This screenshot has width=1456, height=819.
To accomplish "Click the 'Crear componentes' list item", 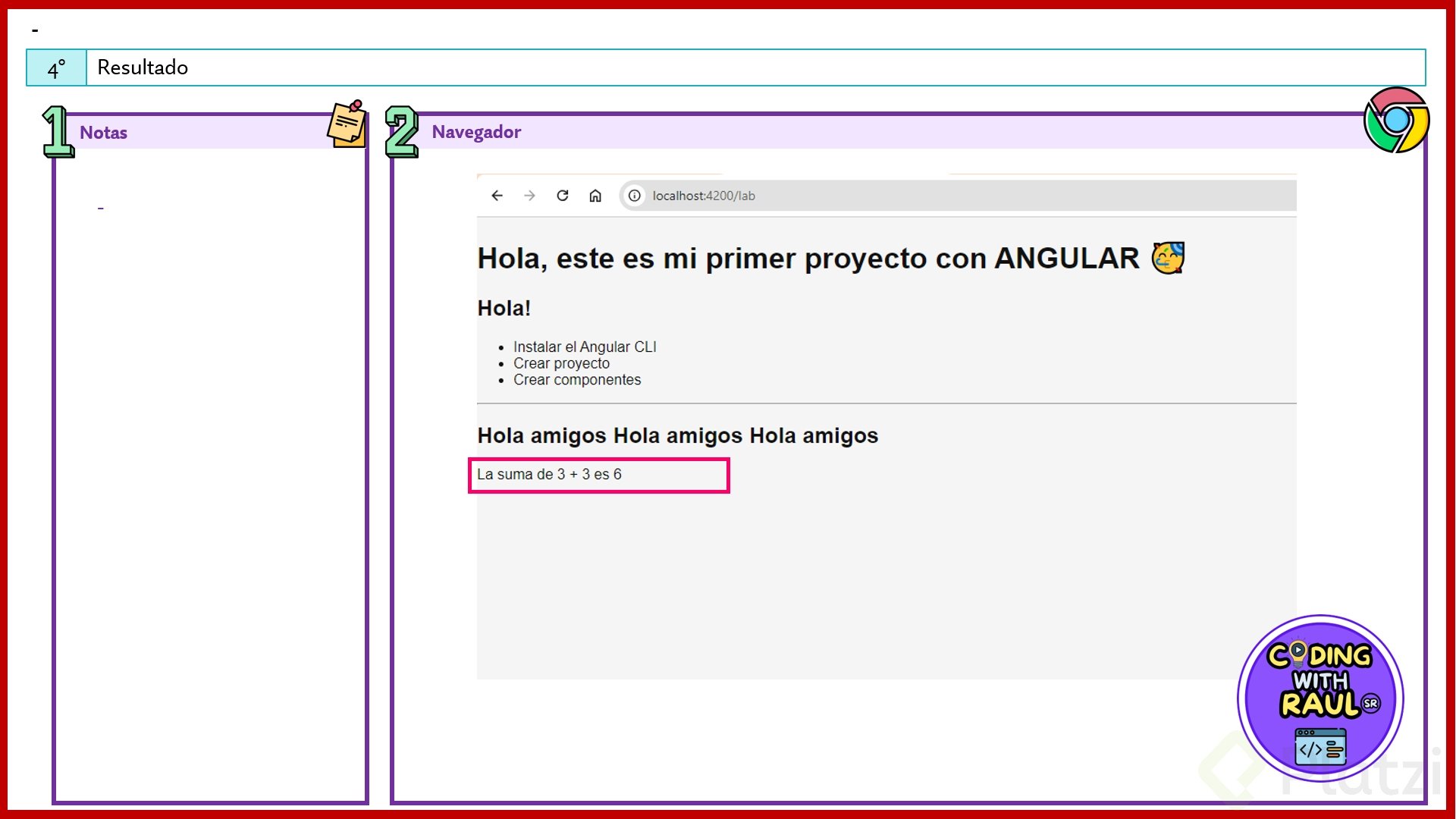I will point(577,380).
